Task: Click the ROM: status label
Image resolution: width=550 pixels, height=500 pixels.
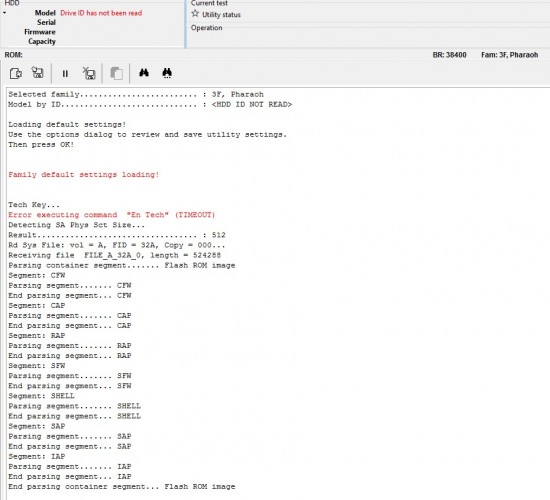Action: 13,55
